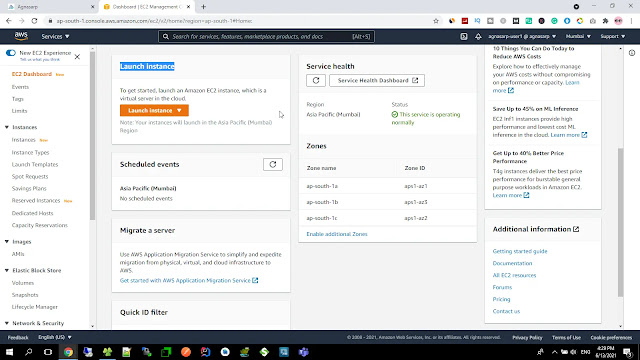Select EC2 Dashboard in the sidebar

click(x=32, y=74)
